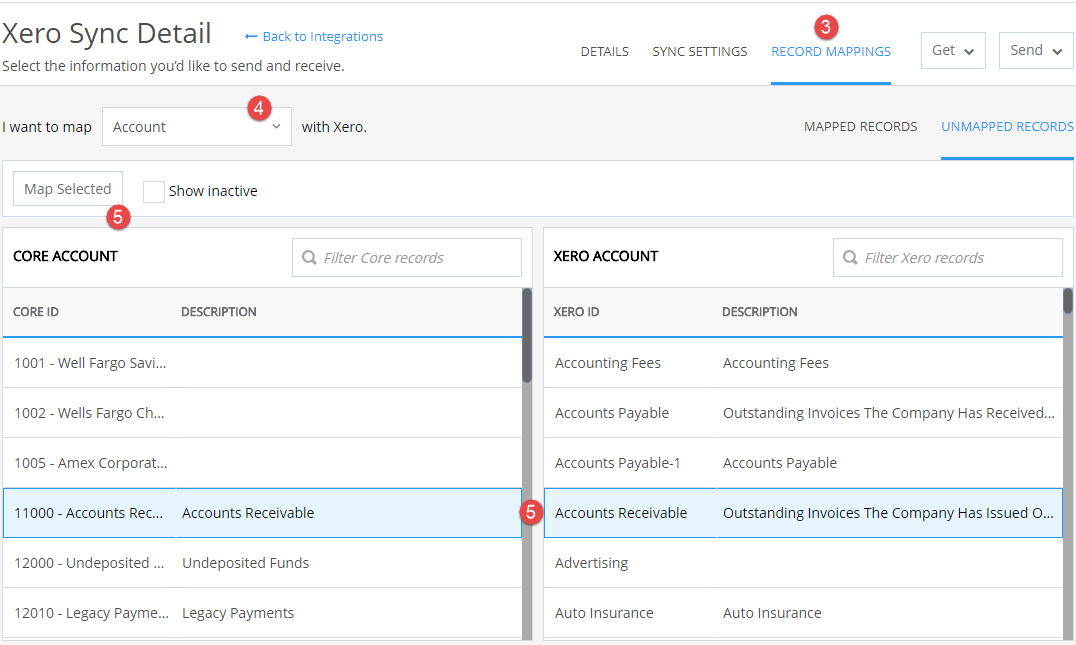The image size is (1076, 645).
Task: Select core row 12000 - Undeposited ...
Action: pos(262,563)
